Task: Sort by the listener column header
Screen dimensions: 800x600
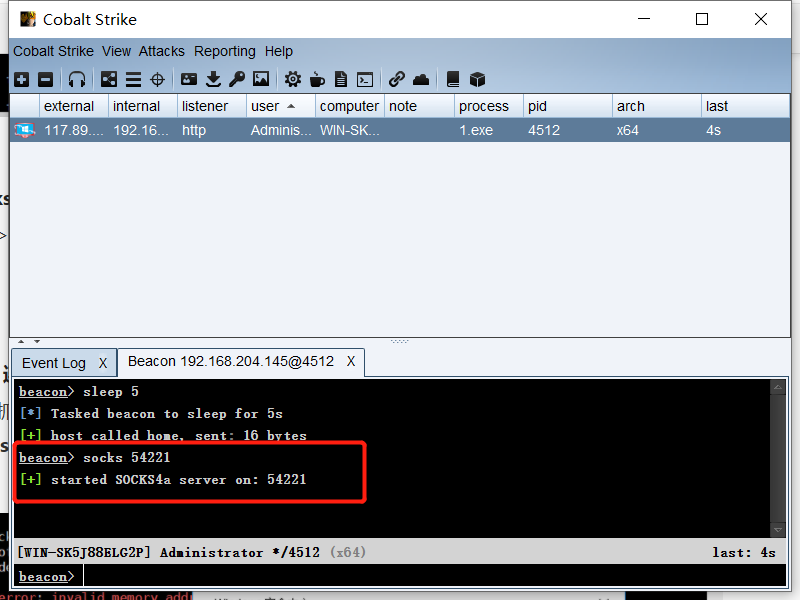Action: [212, 106]
